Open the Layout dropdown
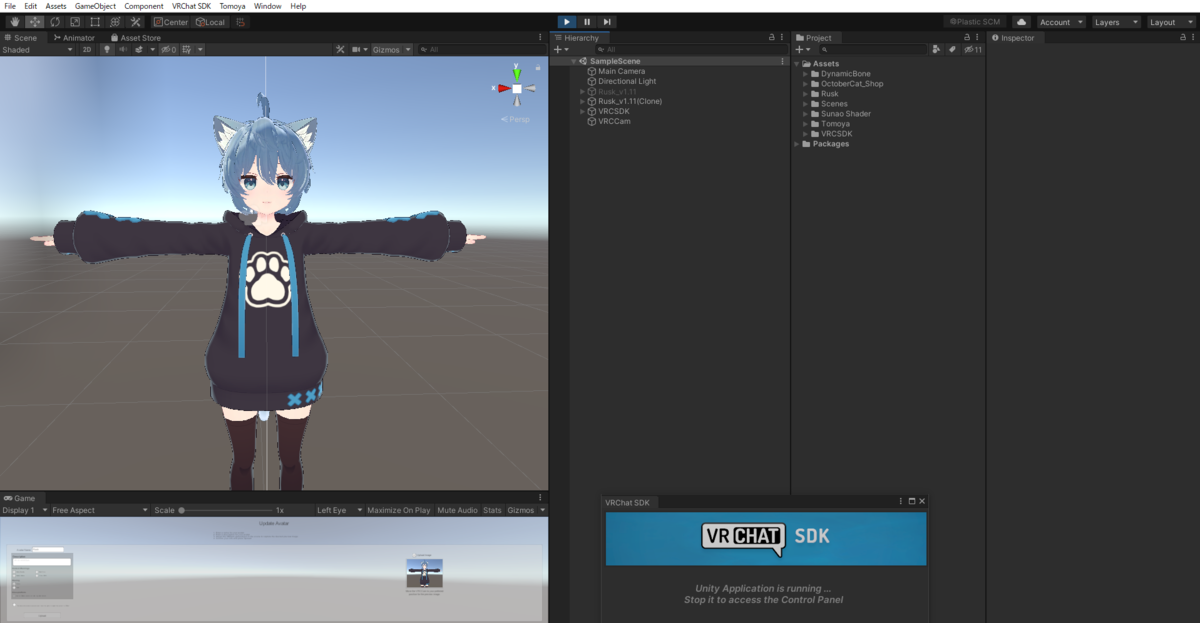1200x623 pixels. pyautogui.click(x=1170, y=22)
